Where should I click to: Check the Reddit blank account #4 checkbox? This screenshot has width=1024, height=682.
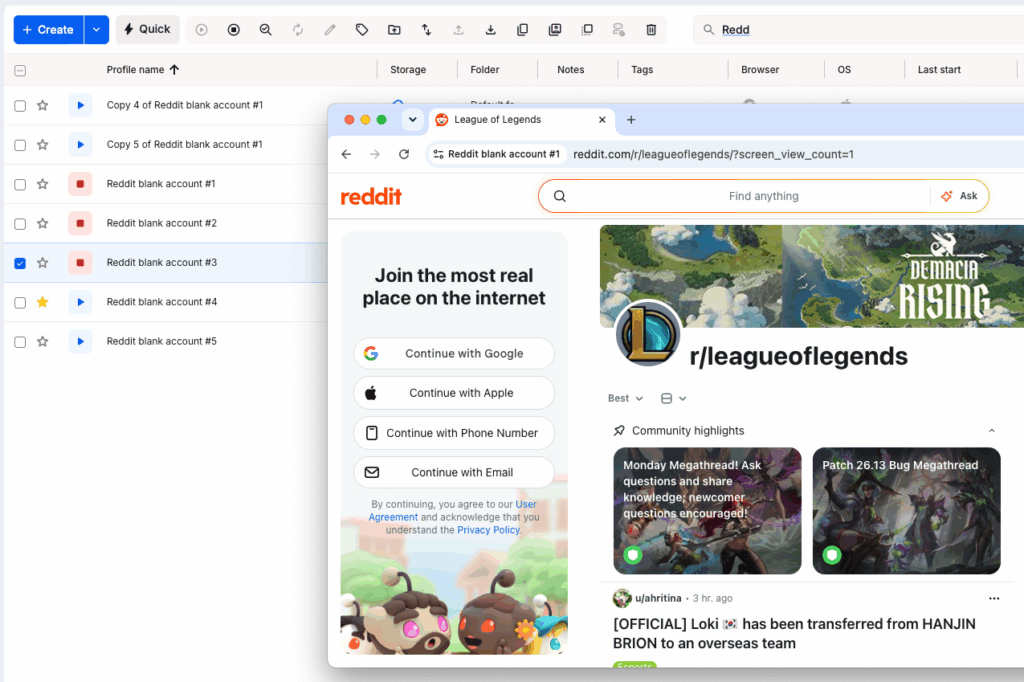click(20, 302)
